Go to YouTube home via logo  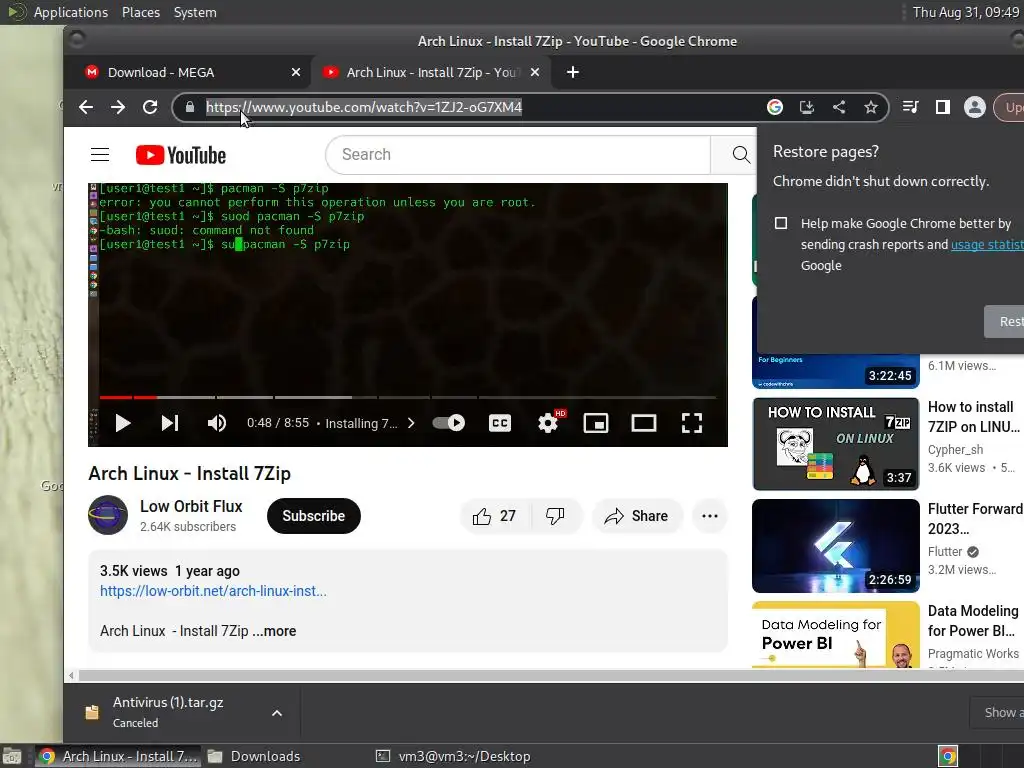pos(181,155)
